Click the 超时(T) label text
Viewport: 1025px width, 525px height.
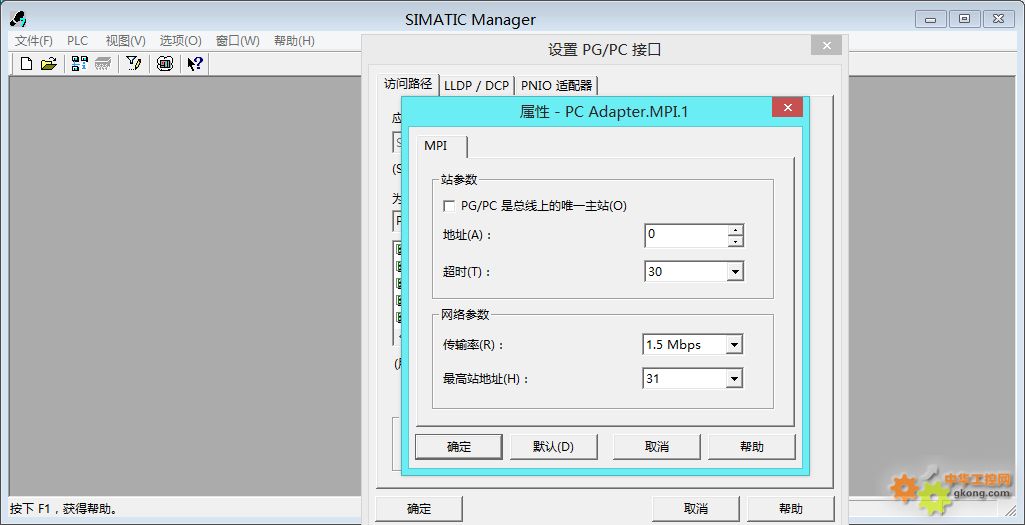[467, 272]
